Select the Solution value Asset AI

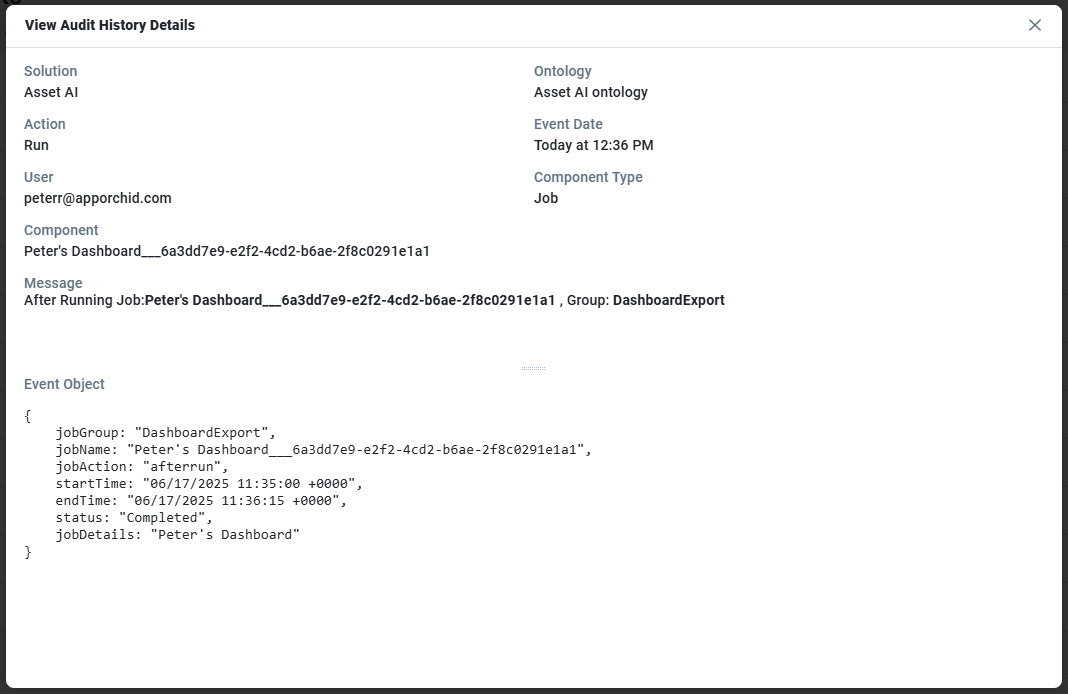[51, 92]
